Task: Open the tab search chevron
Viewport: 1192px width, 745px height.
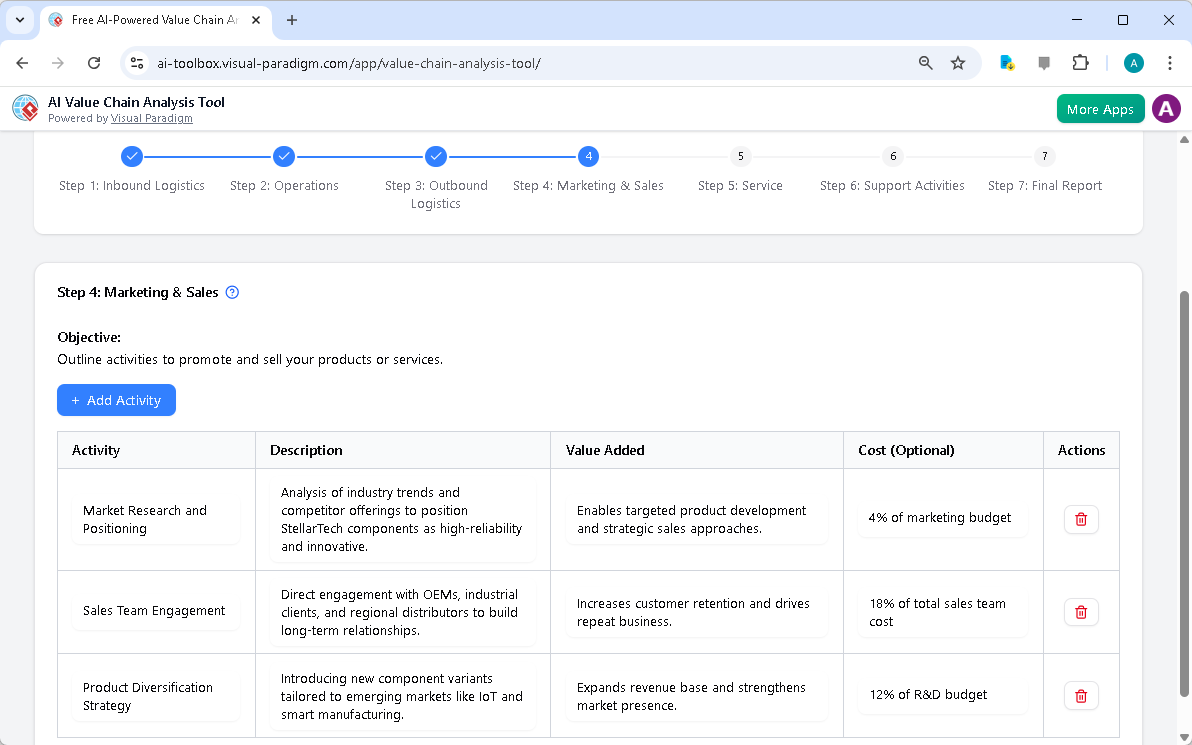Action: click(19, 20)
